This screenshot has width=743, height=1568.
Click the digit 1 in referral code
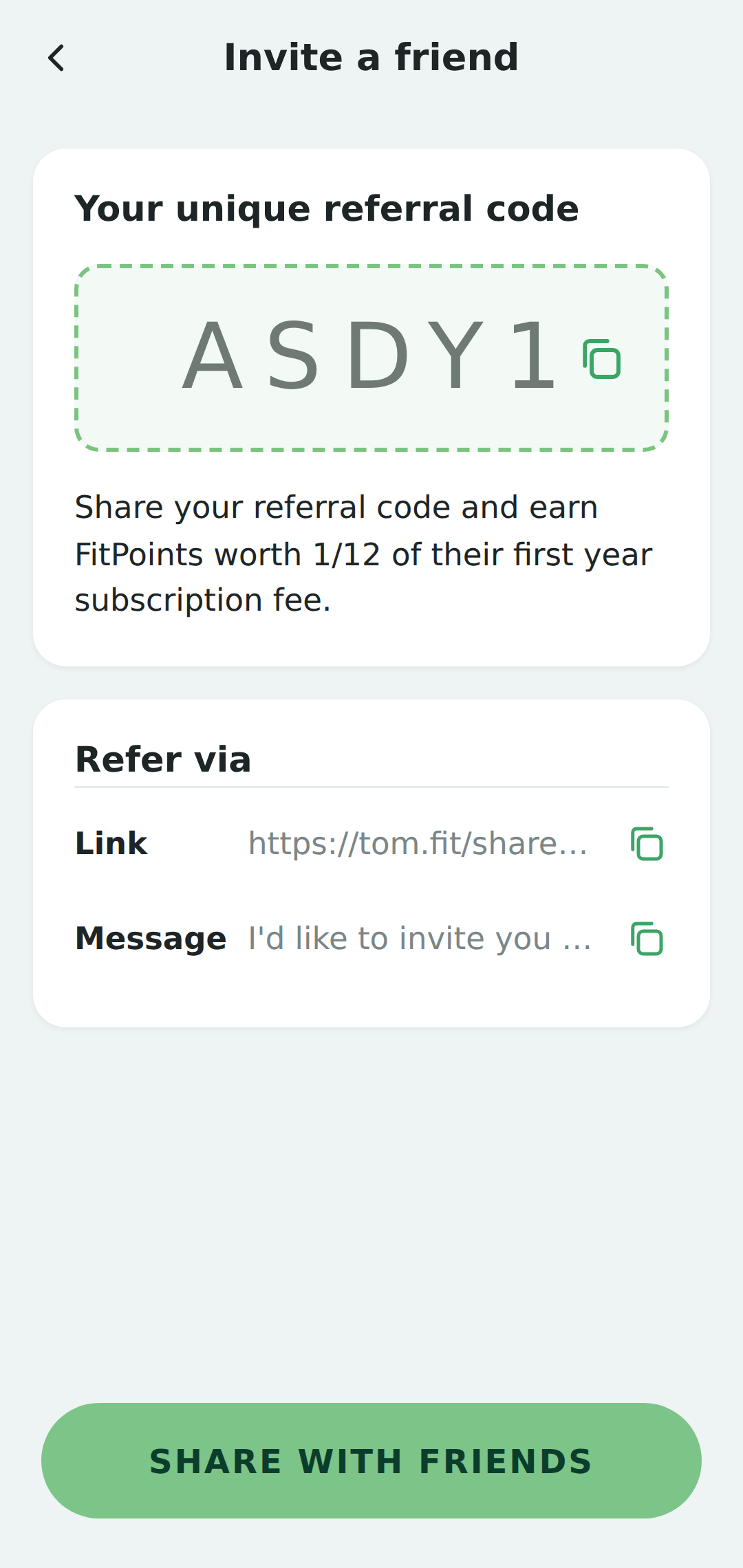(534, 357)
